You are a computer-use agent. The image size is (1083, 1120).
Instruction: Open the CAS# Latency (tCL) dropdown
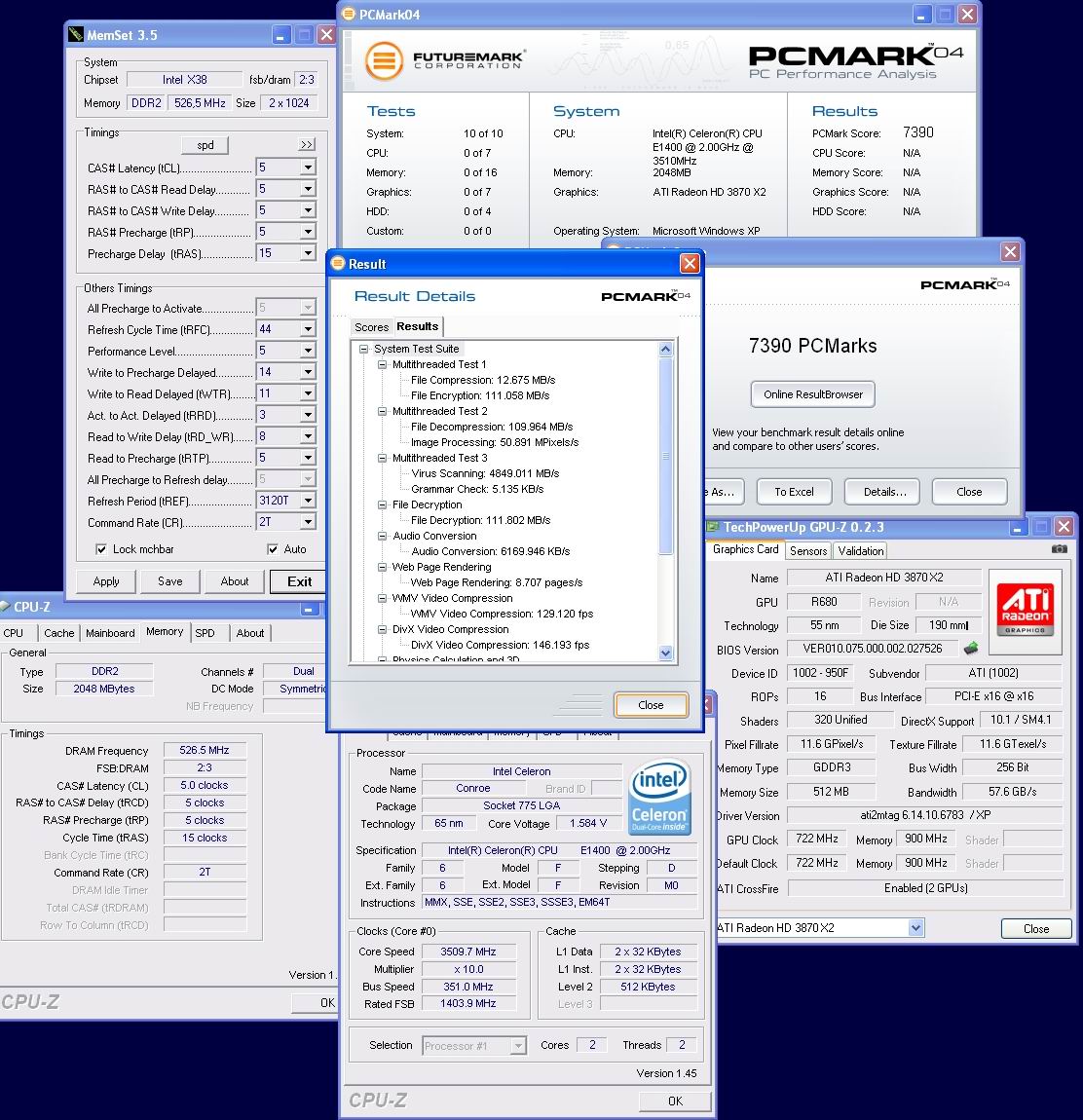click(308, 168)
